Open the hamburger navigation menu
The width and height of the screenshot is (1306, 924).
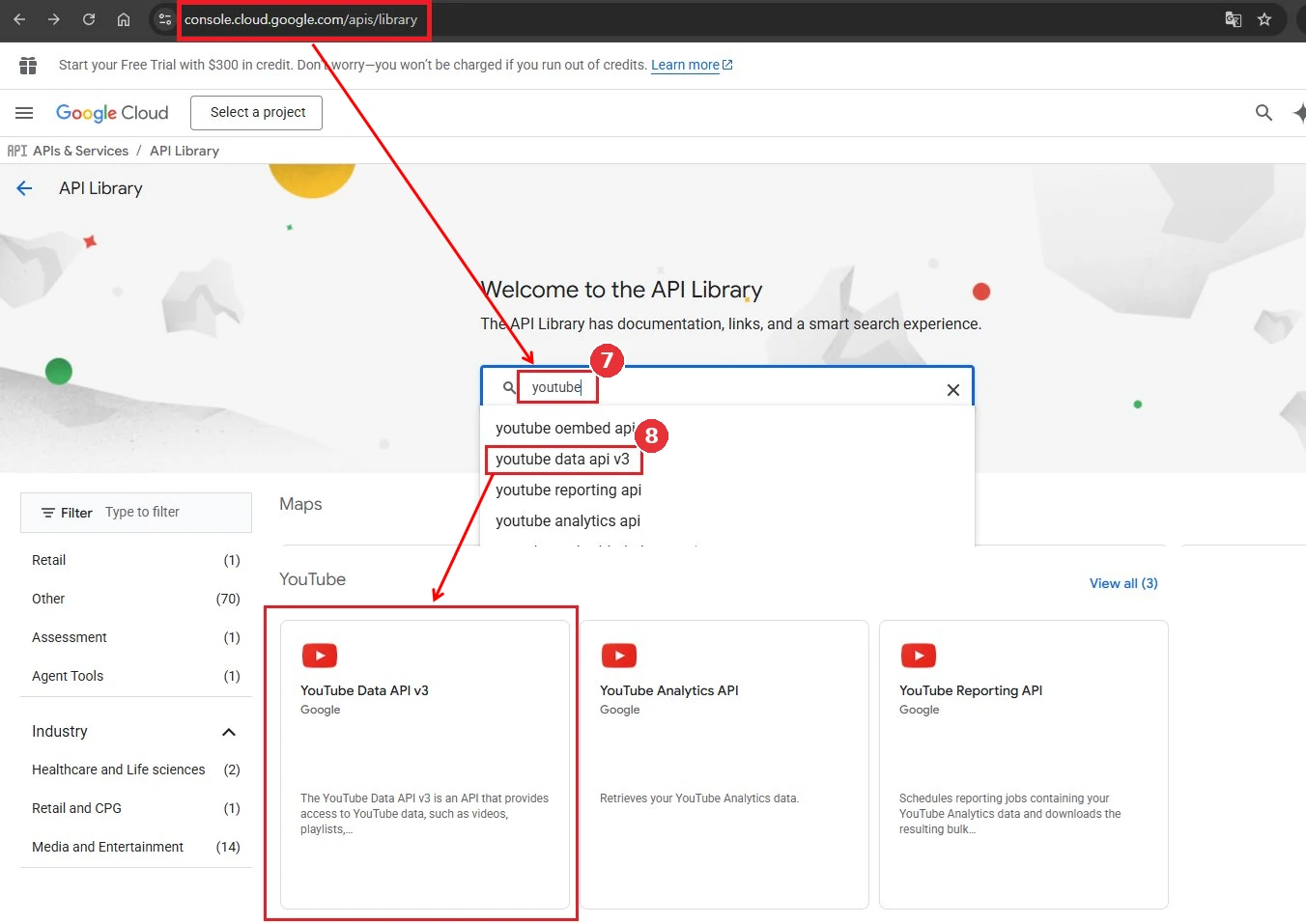pos(24,113)
